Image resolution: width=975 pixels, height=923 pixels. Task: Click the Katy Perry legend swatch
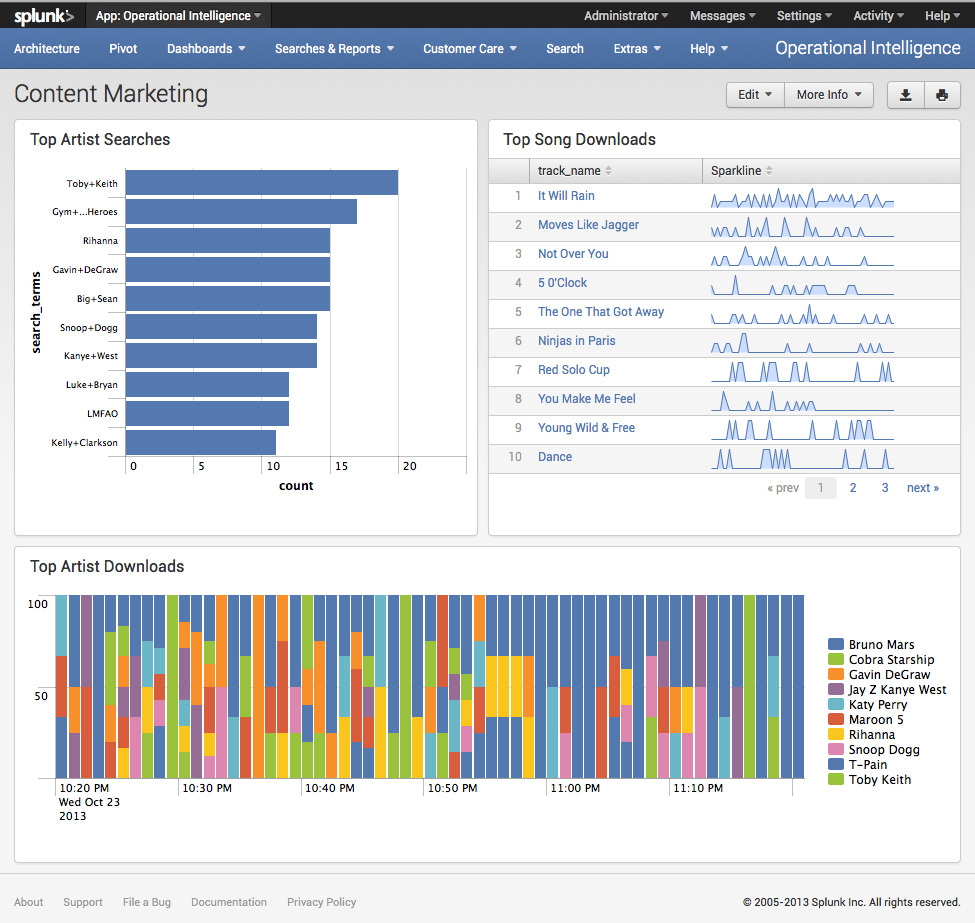[836, 704]
